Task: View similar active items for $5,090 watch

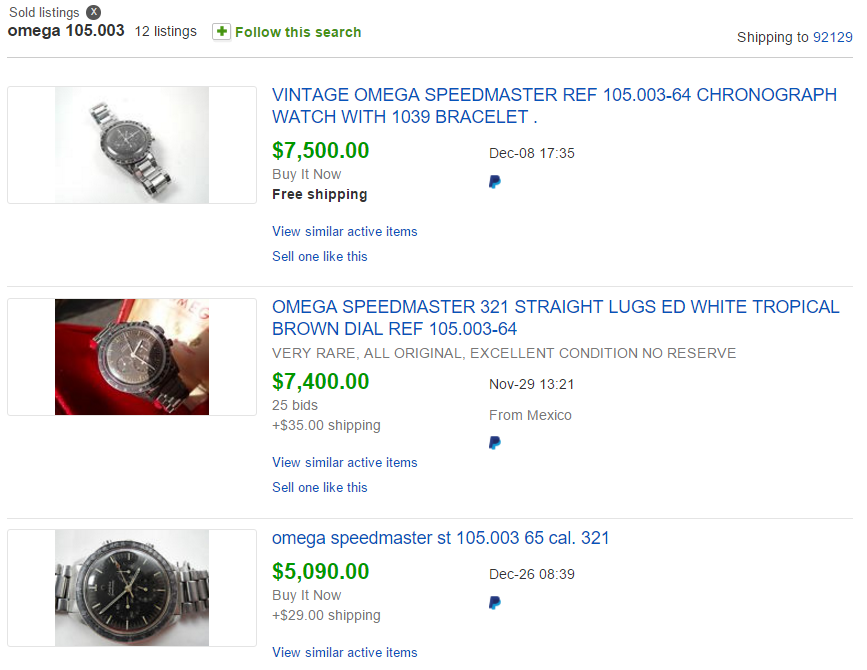Action: point(345,652)
